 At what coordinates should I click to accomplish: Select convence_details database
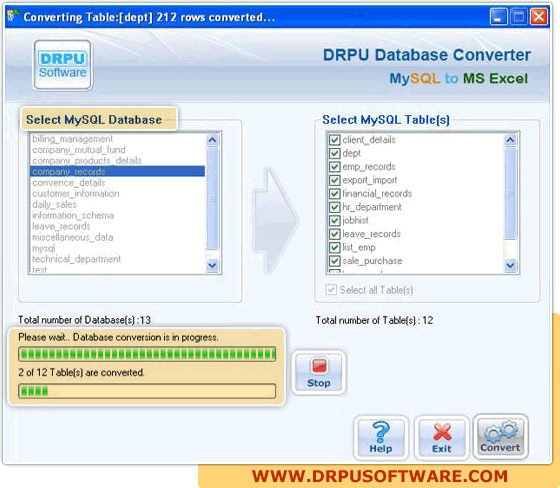[118, 183]
